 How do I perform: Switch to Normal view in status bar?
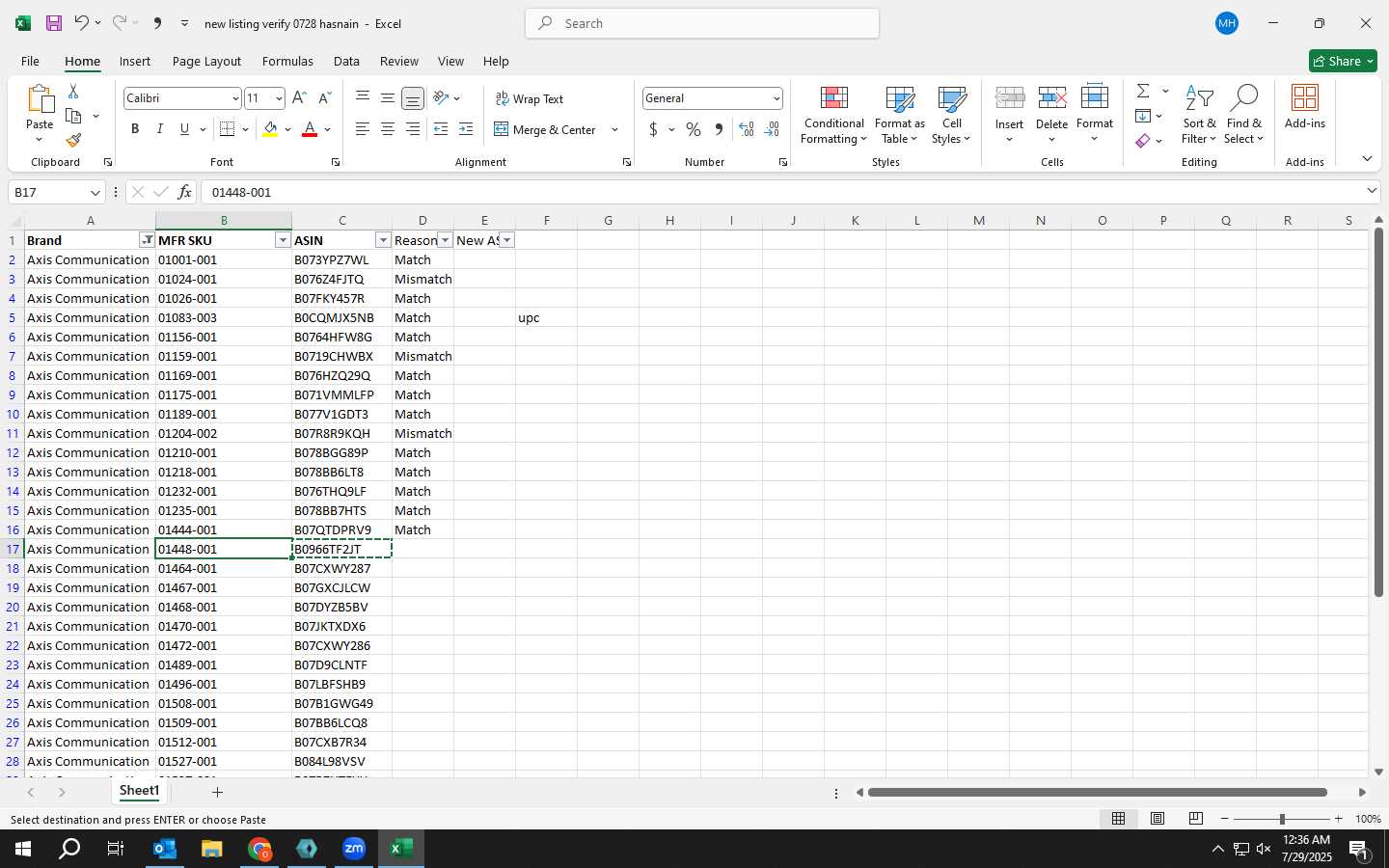click(x=1119, y=819)
